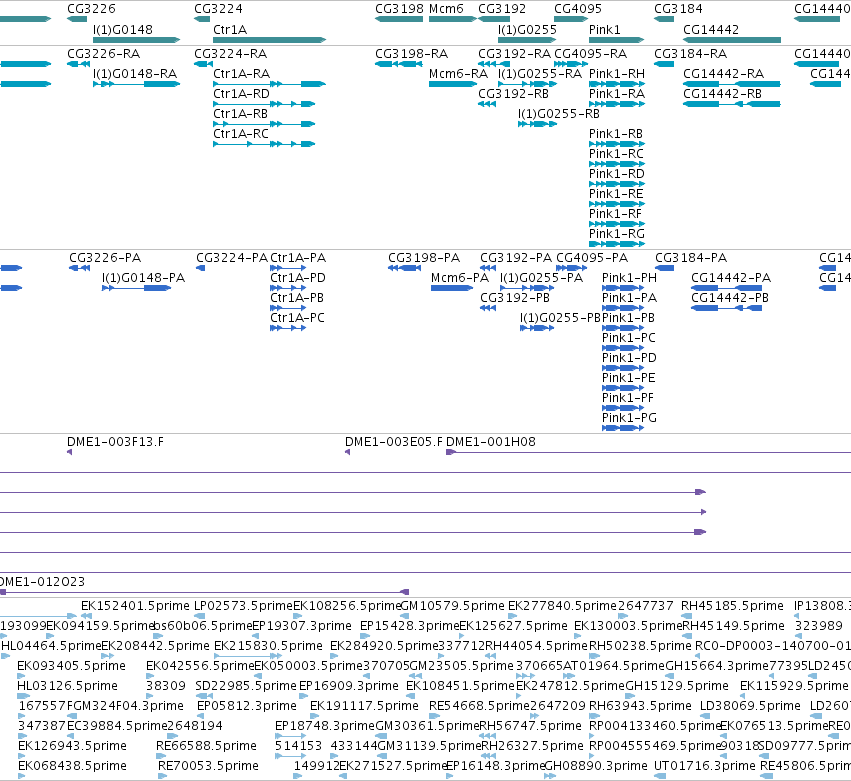
Task: Click EST EK115929.5prime
Action: click(793, 685)
